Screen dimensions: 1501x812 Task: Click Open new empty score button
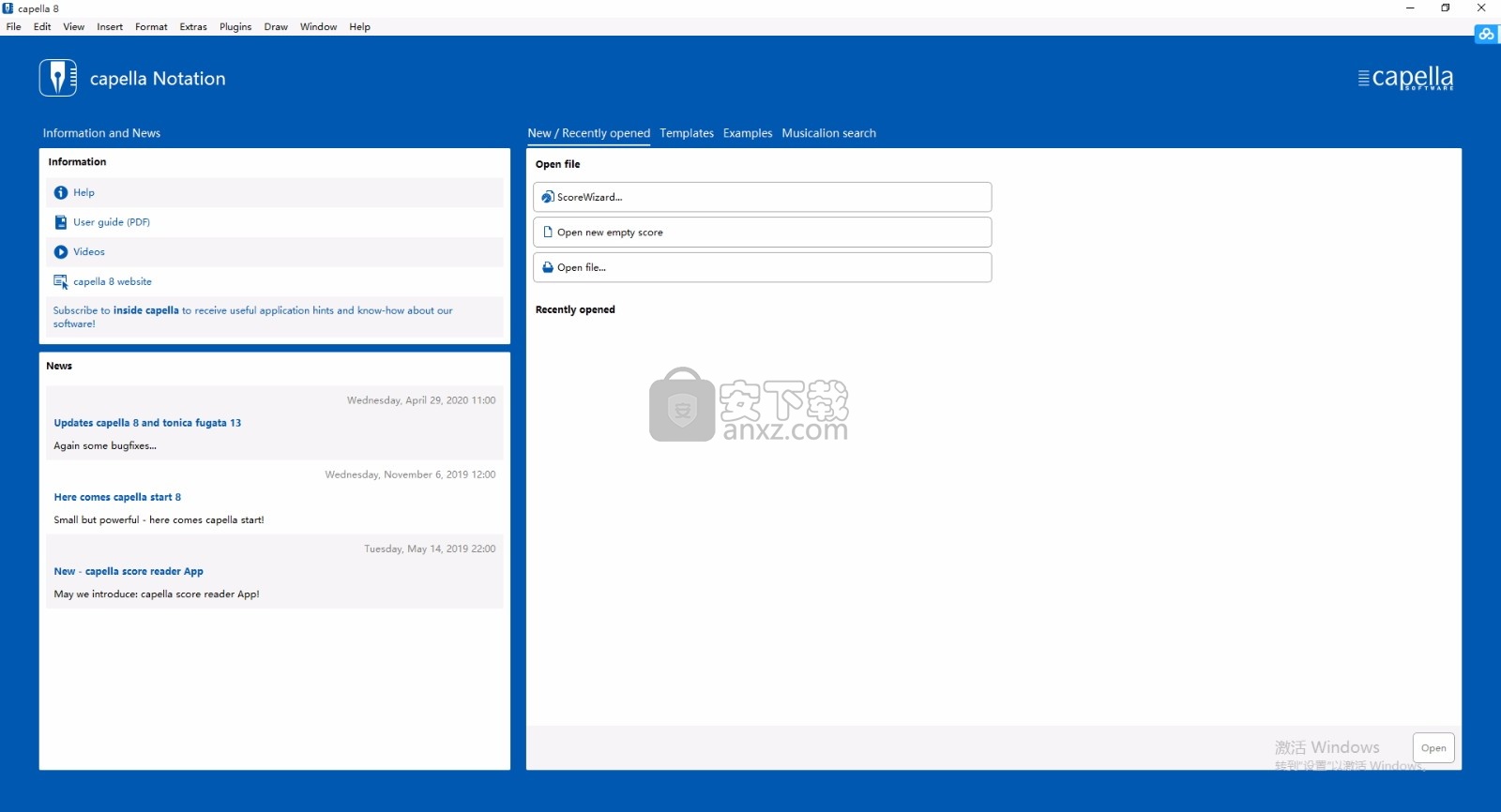pyautogui.click(x=762, y=232)
